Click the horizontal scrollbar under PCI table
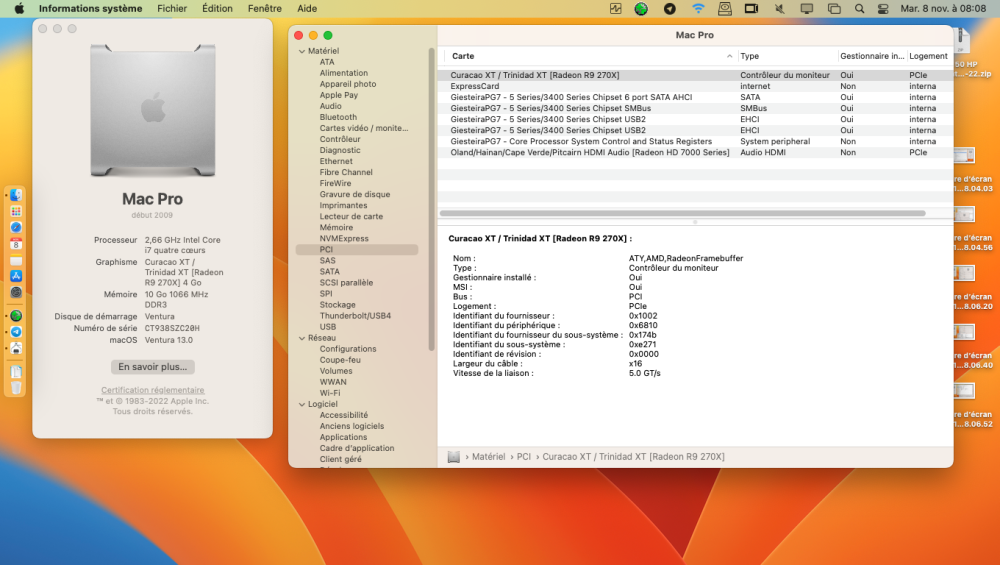This screenshot has height=565, width=1000. pos(682,213)
